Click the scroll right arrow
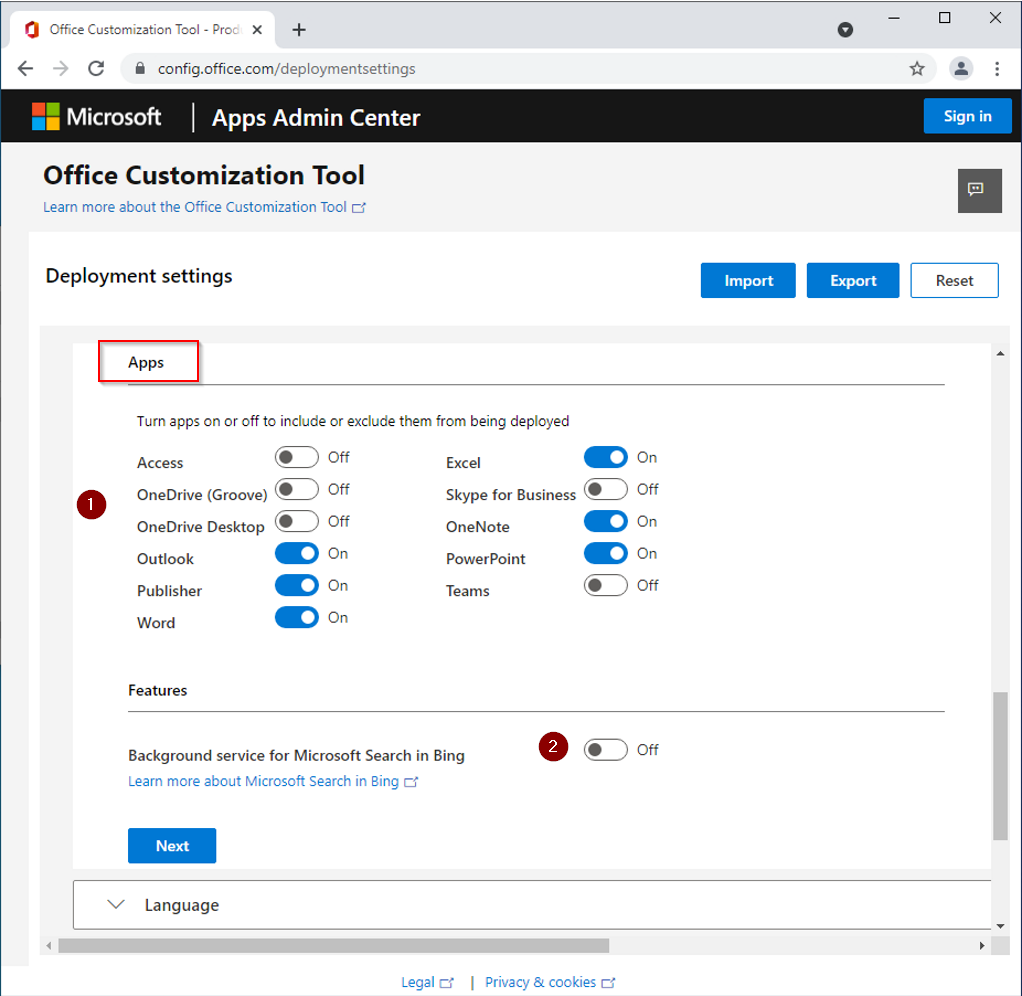Screen dimensions: 1022x996 click(x=982, y=945)
